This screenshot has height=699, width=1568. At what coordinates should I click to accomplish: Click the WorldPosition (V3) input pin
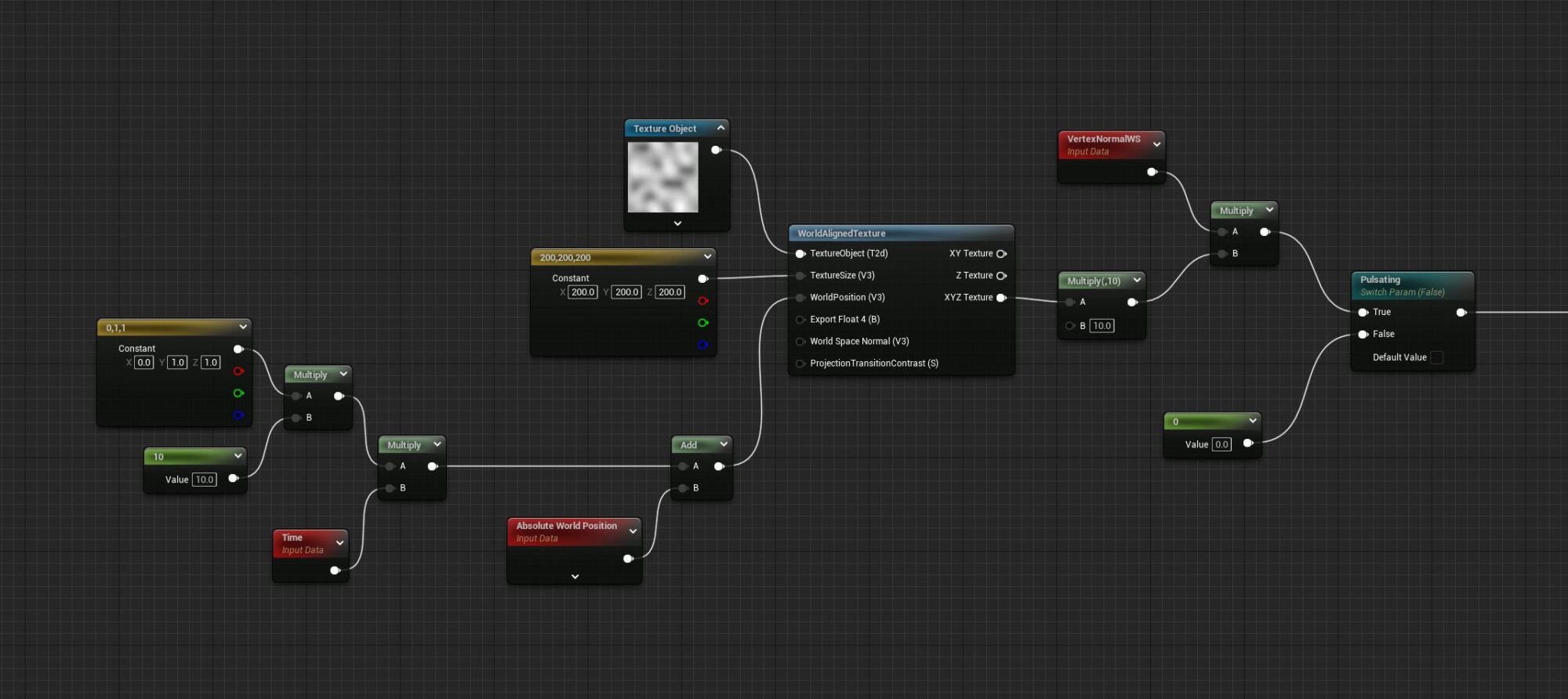[800, 298]
